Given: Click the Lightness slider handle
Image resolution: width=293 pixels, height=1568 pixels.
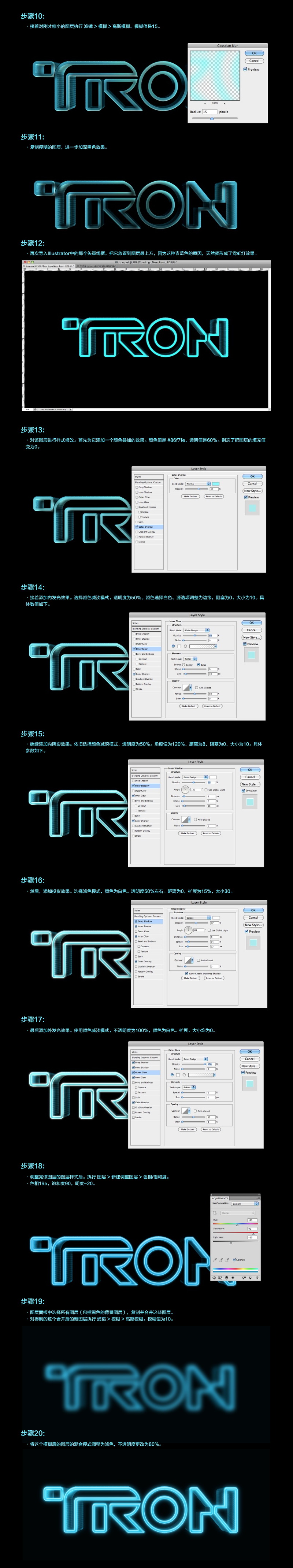Looking at the screenshot, I should 231,1243.
